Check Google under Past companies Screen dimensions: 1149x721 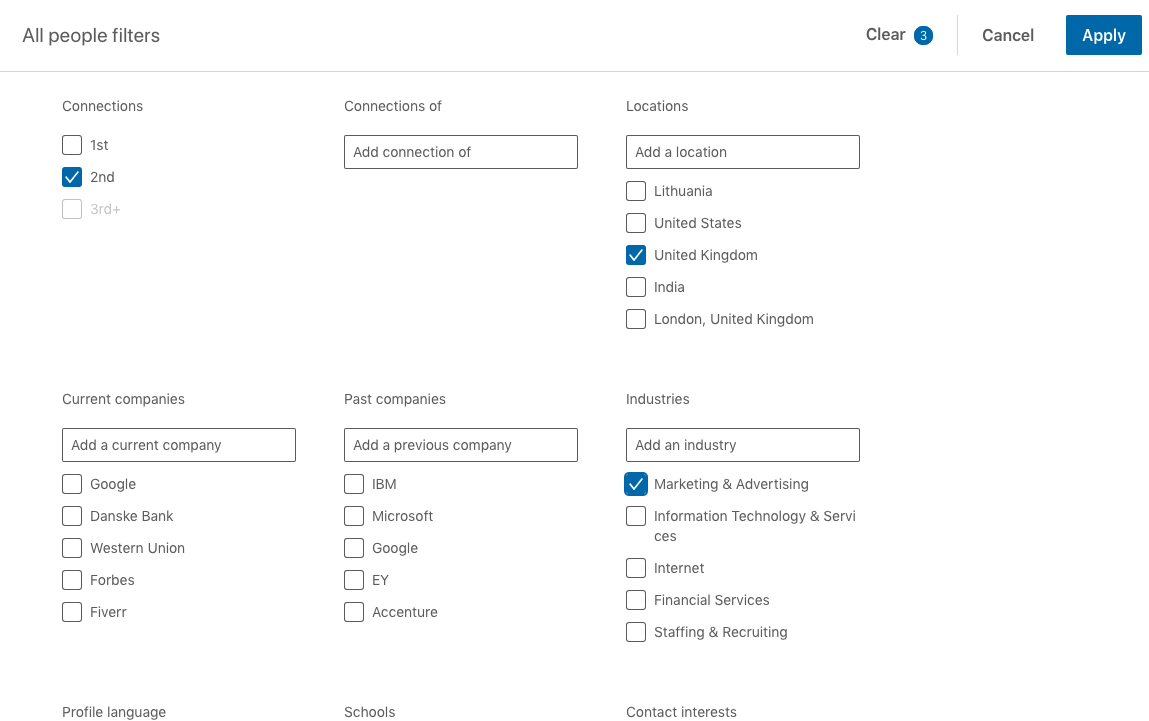(354, 548)
